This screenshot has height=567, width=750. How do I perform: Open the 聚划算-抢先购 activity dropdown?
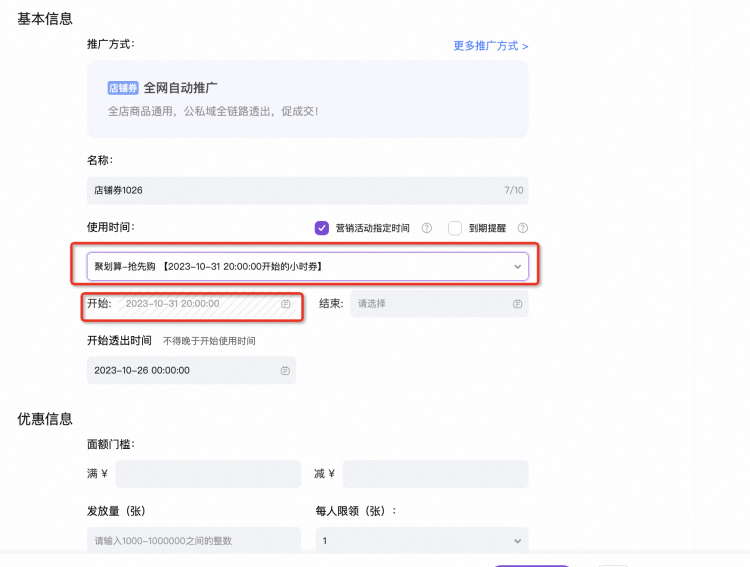coord(308,267)
